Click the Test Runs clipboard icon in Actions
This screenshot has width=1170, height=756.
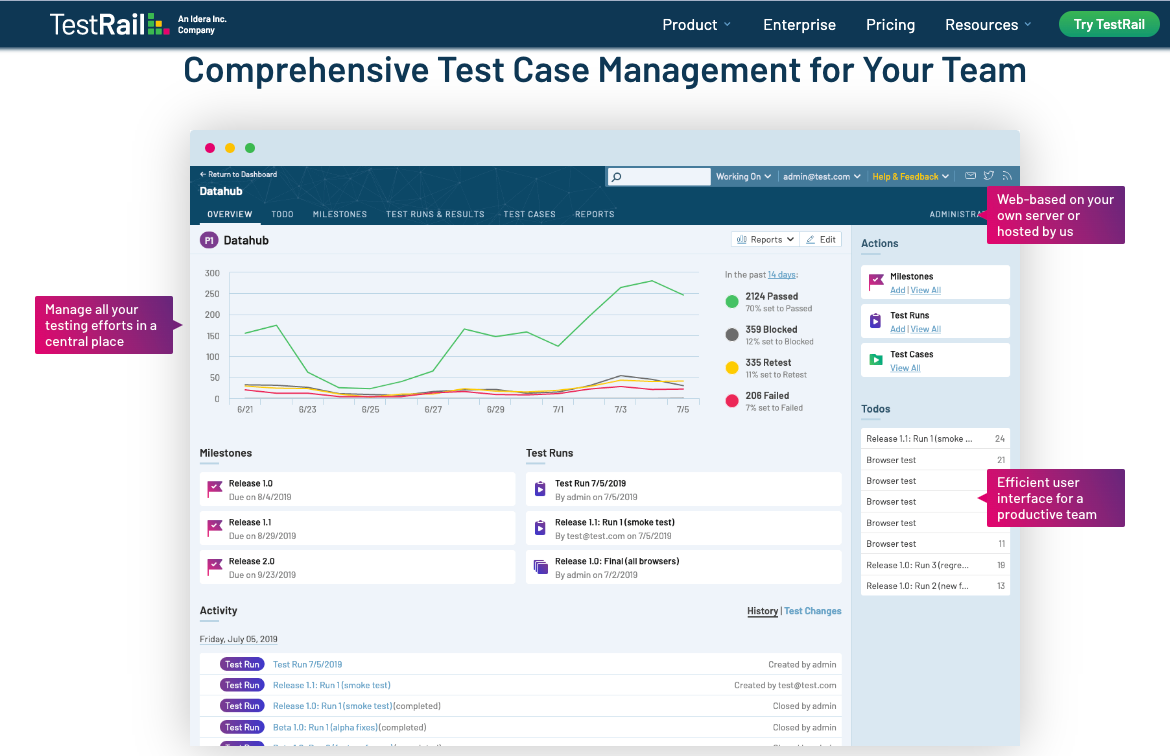coord(876,321)
